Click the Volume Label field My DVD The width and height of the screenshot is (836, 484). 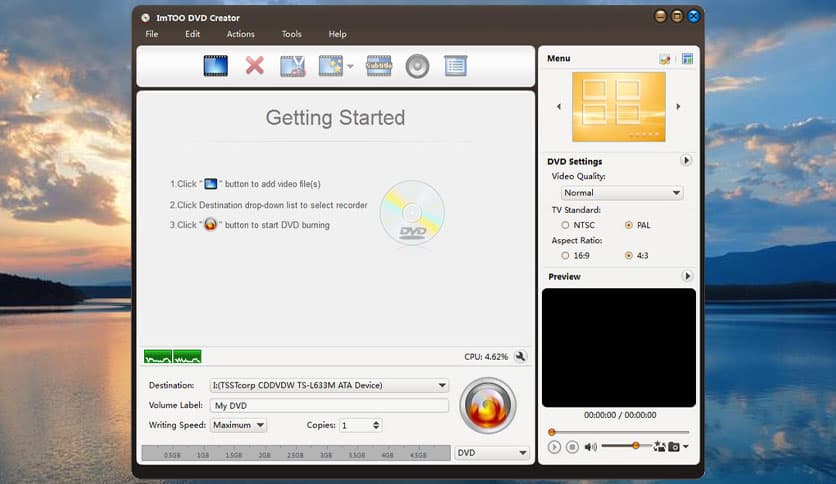(329, 406)
